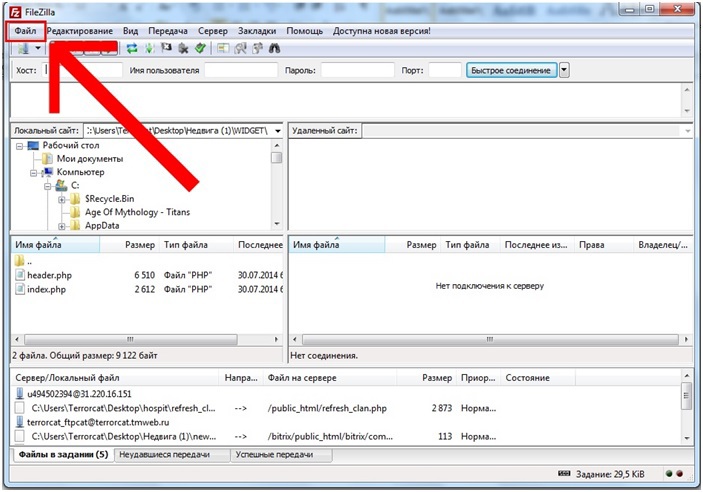
Task: Focus the Пароль input field
Action: 357,70
